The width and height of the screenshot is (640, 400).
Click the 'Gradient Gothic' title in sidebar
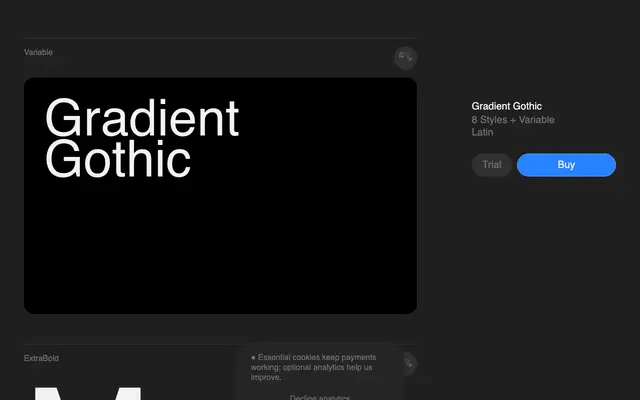(507, 106)
